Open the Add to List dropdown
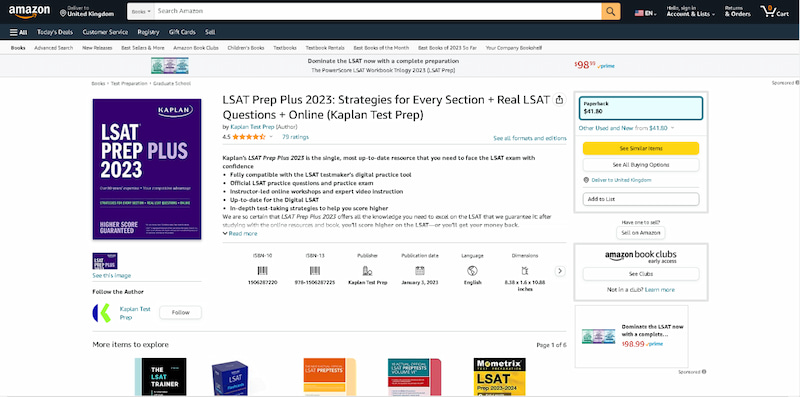 [x=640, y=199]
